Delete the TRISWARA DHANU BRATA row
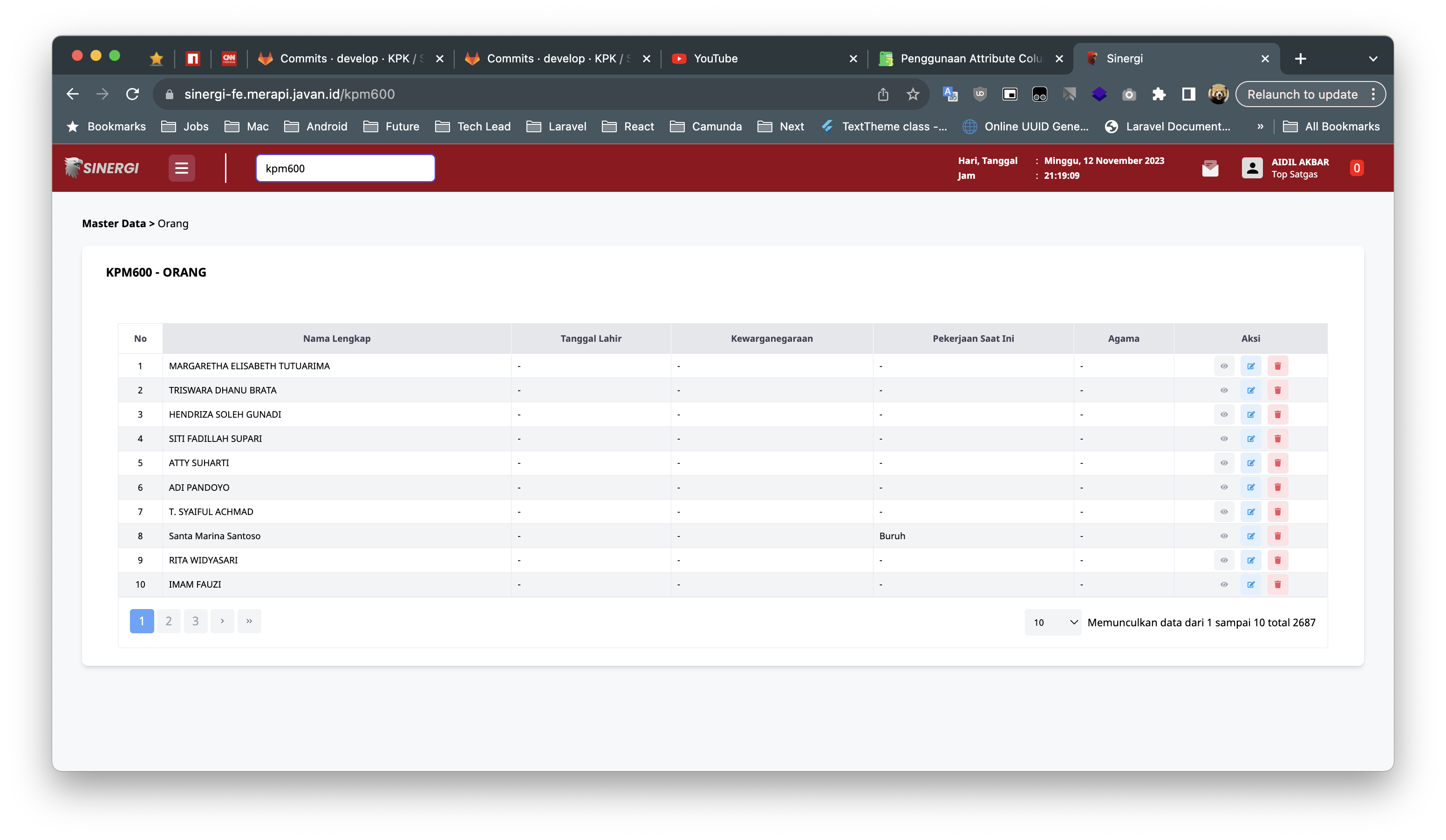Image resolution: width=1446 pixels, height=840 pixels. (1277, 391)
